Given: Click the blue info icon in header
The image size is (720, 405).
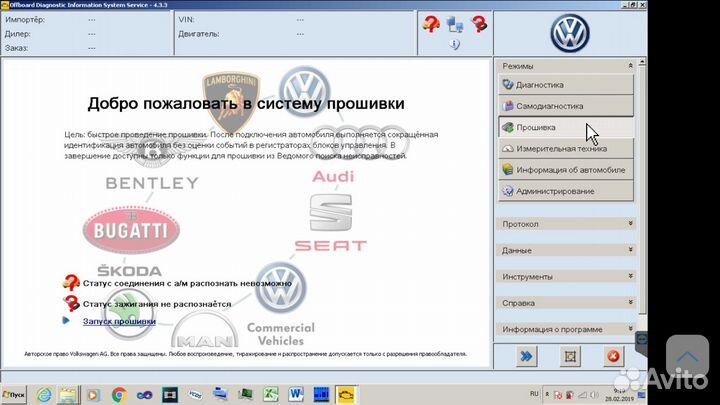Looking at the screenshot, I should pos(454,44).
